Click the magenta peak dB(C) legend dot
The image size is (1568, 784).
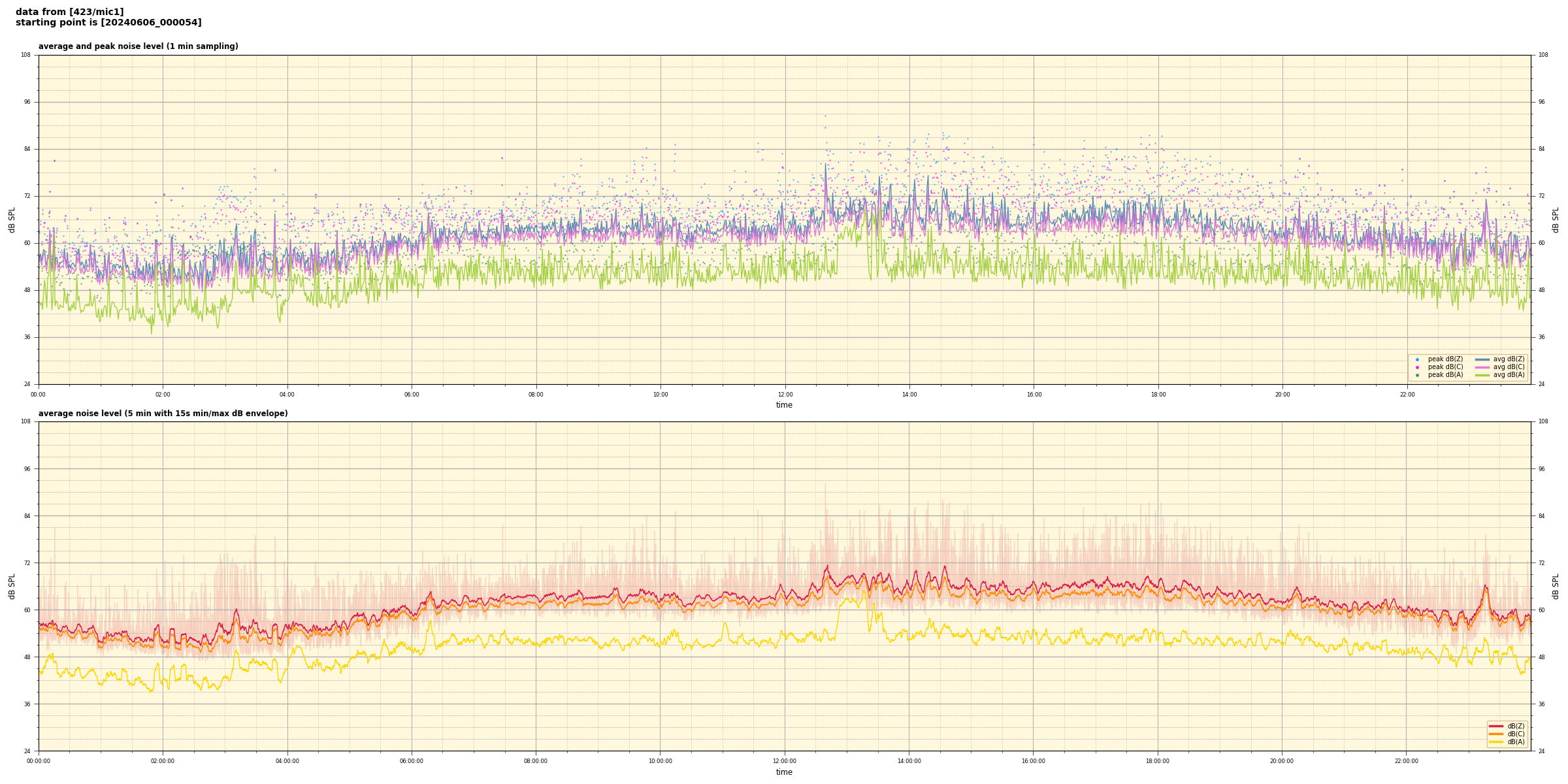[1417, 367]
